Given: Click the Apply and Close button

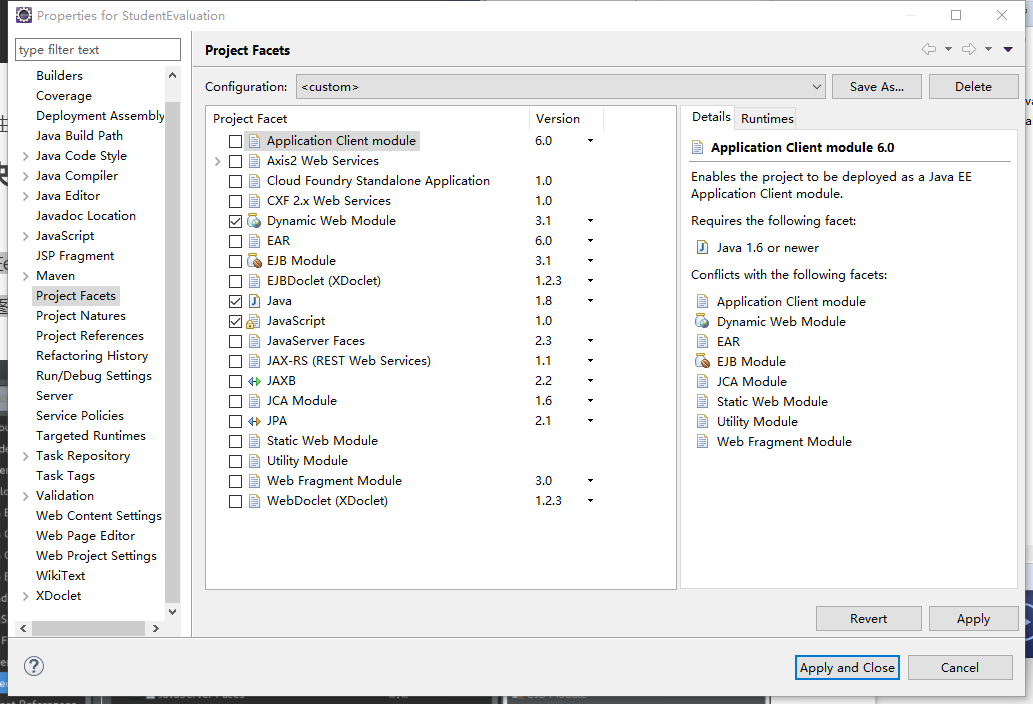Looking at the screenshot, I should tap(847, 668).
